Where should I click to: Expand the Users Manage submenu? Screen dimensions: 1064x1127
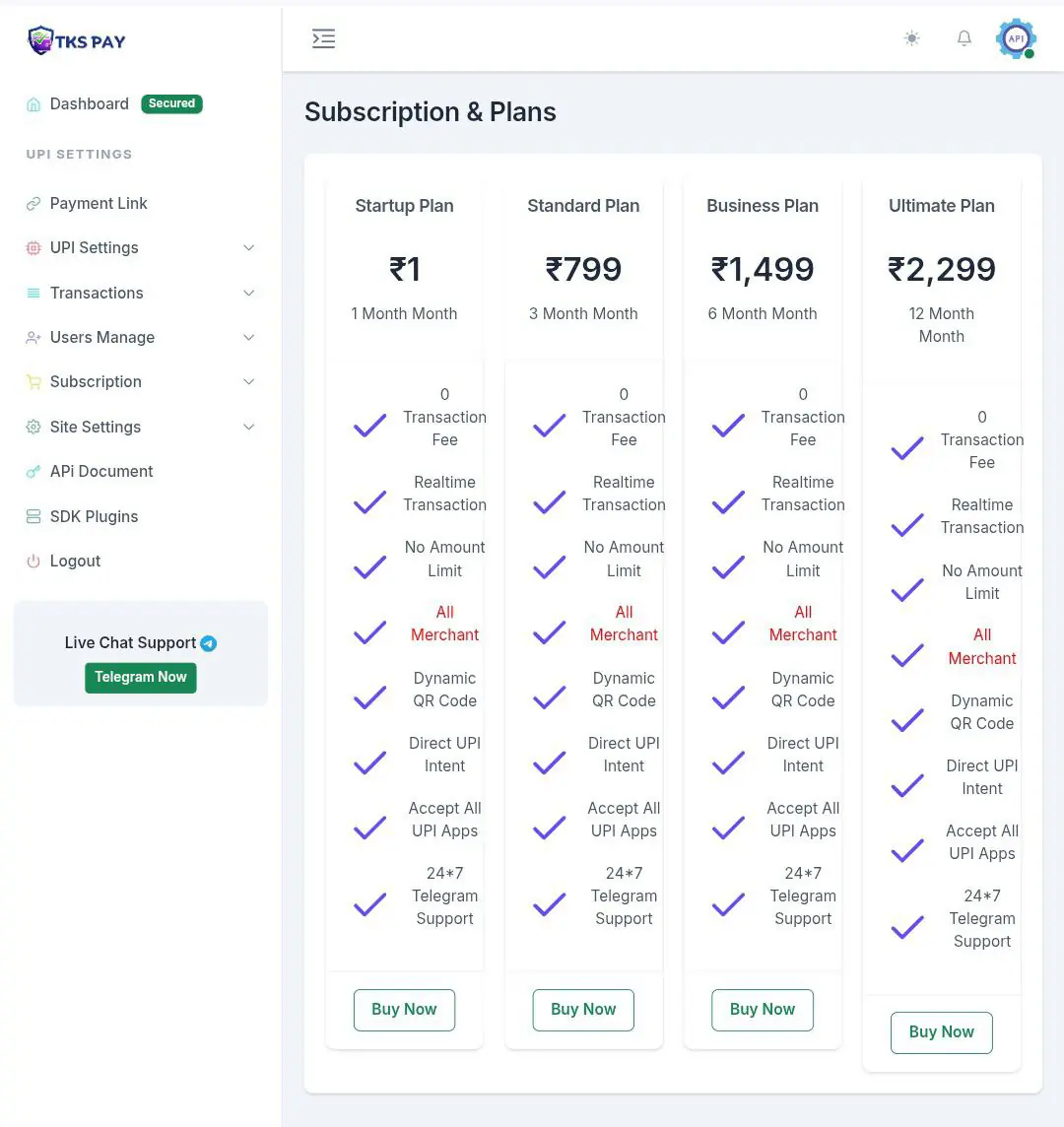coord(248,338)
